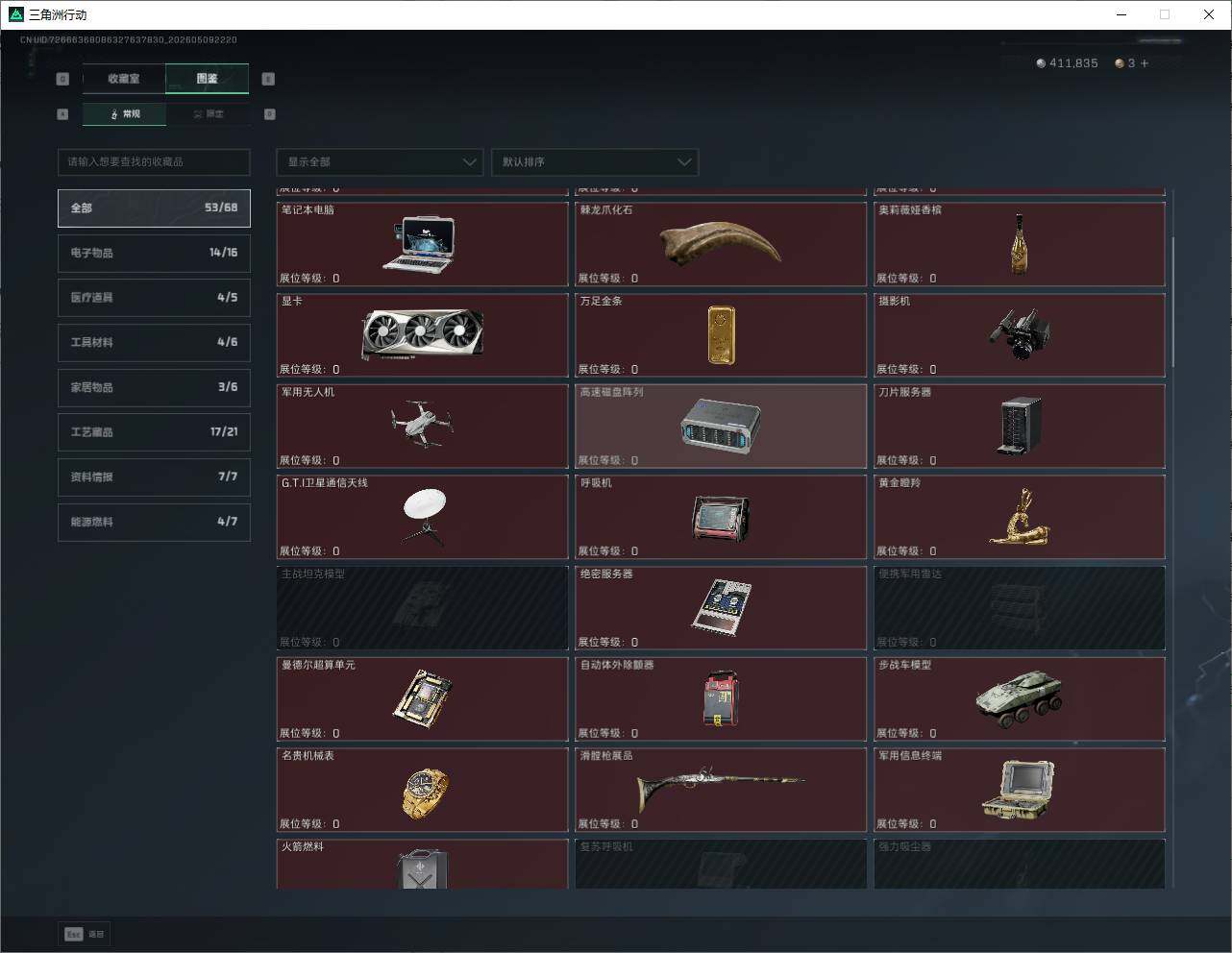Click the left key hint beside 收藏室
Image resolution: width=1232 pixels, height=953 pixels.
tap(63, 79)
